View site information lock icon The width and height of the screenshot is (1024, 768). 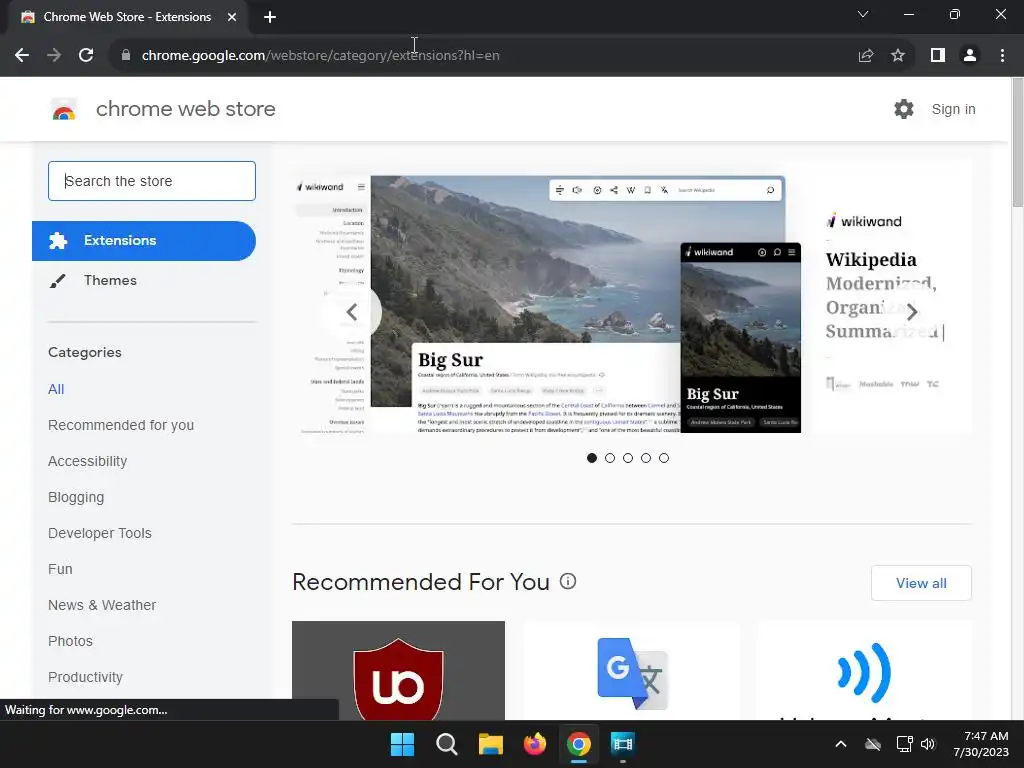(125, 56)
